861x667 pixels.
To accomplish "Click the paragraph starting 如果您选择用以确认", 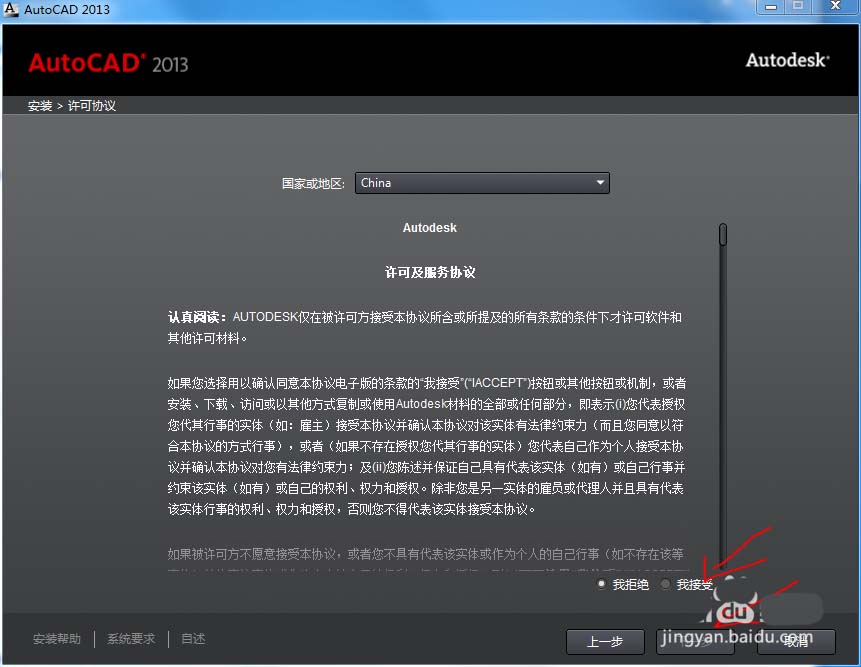I will click(427, 446).
